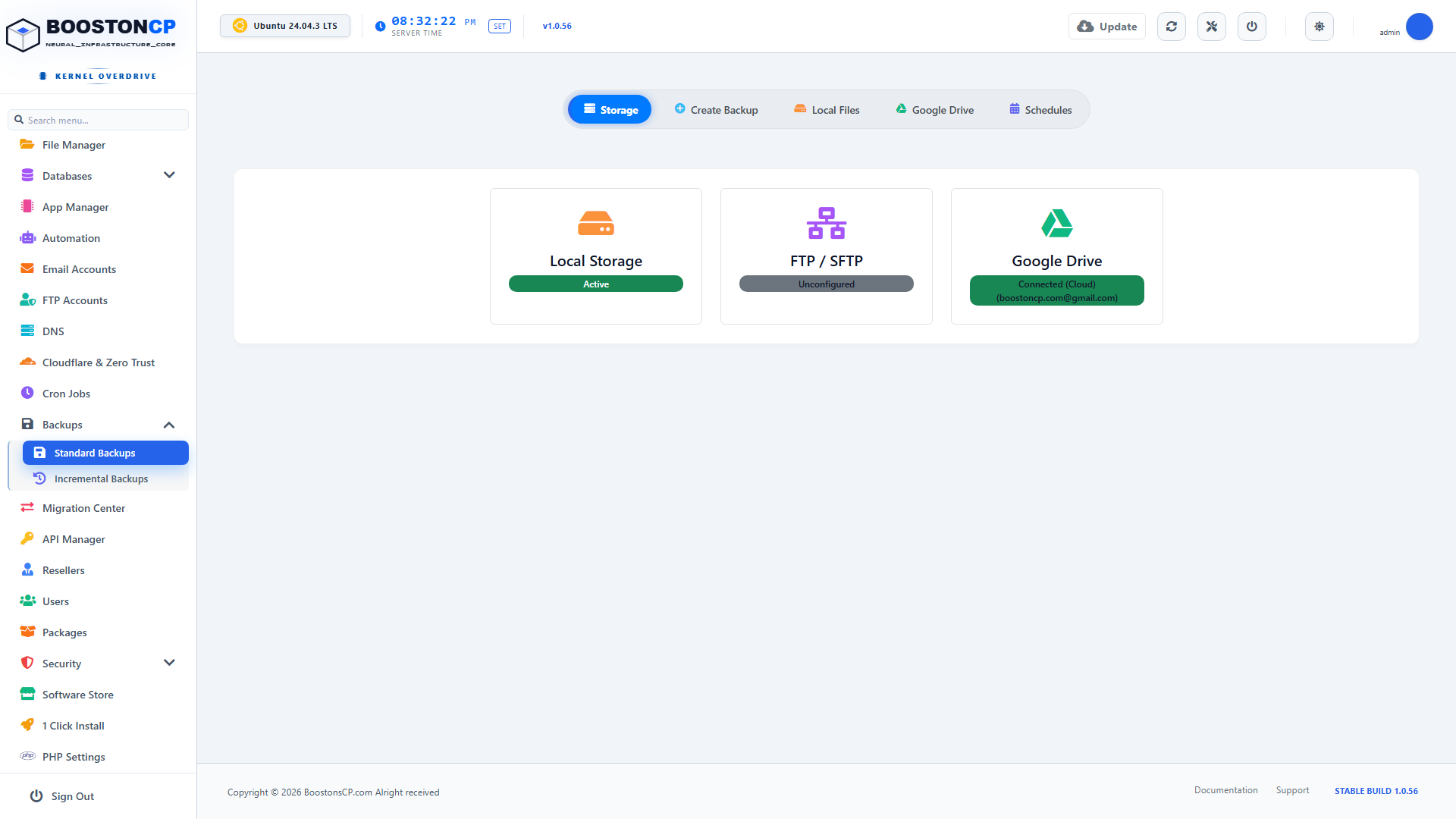Open Email Accounts in sidebar
1456x819 pixels.
99,269
